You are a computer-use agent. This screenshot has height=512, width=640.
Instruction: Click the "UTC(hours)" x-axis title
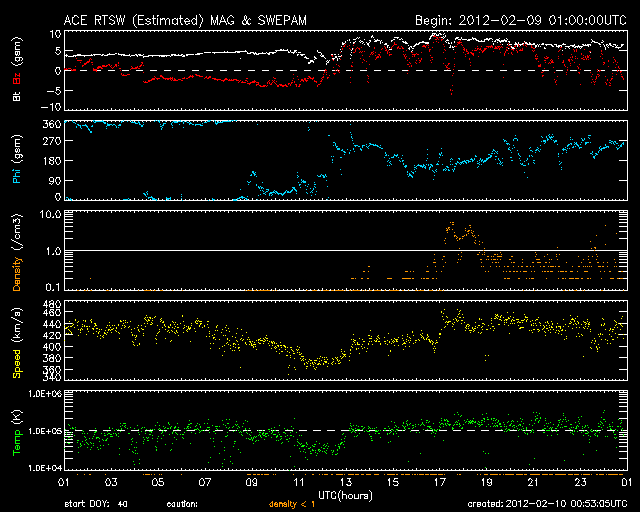coord(345,496)
